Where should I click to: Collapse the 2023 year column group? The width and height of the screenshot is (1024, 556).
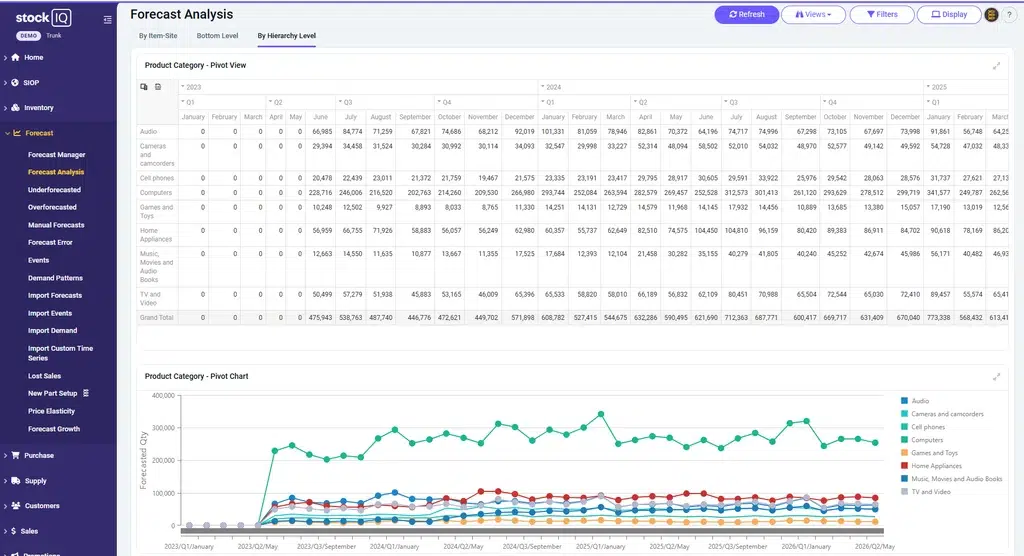(x=183, y=87)
